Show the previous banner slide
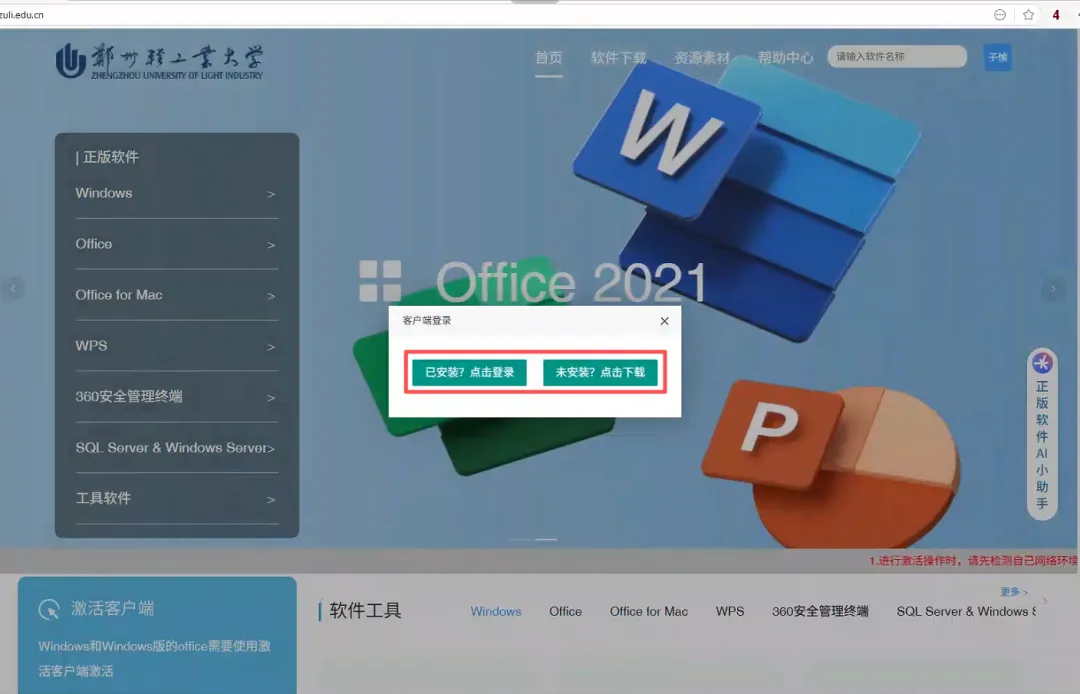This screenshot has width=1080, height=694. 13,288
